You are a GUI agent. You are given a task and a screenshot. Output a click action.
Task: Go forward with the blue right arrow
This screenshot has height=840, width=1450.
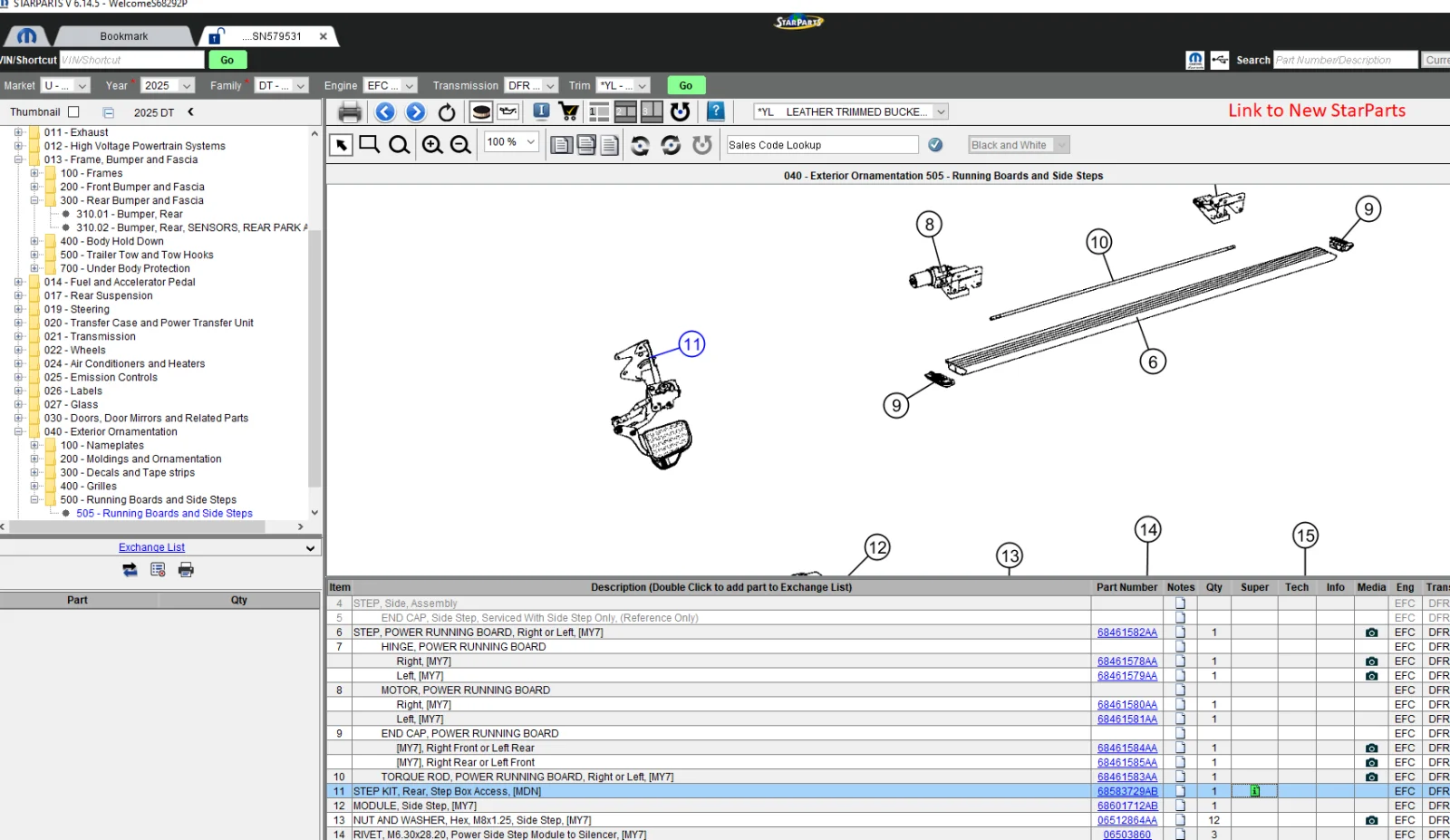pyautogui.click(x=416, y=112)
